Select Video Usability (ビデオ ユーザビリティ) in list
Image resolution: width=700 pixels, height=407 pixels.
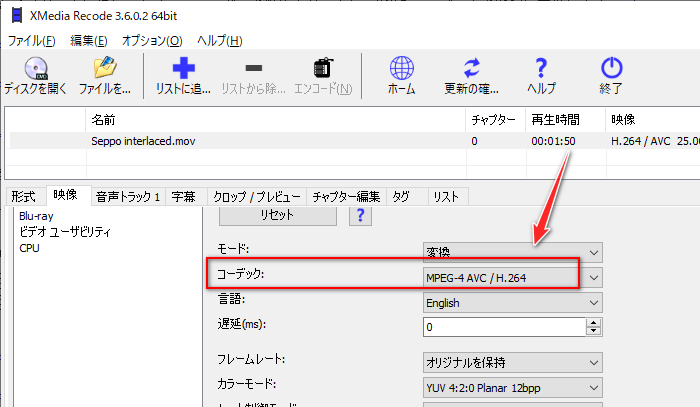pos(65,232)
